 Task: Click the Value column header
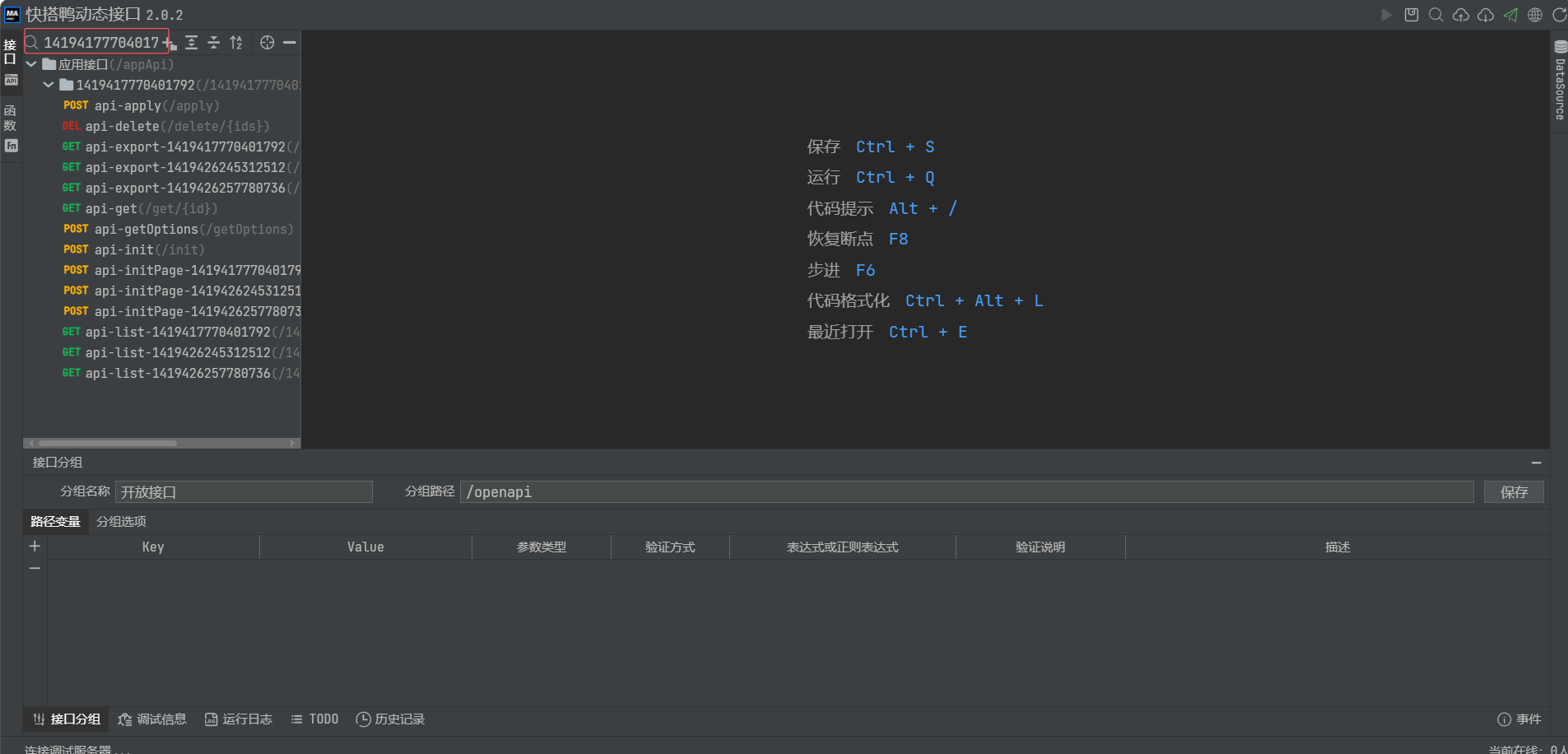pos(365,547)
